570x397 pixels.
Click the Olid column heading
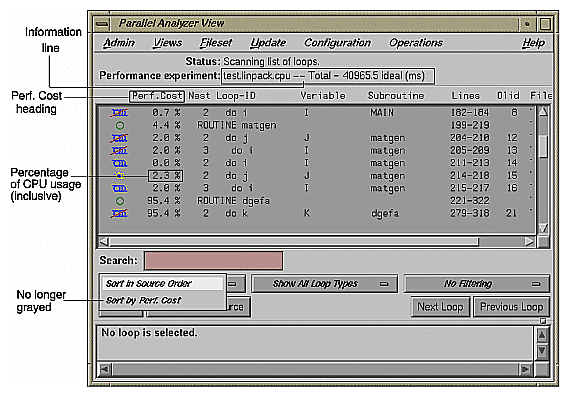[508, 96]
